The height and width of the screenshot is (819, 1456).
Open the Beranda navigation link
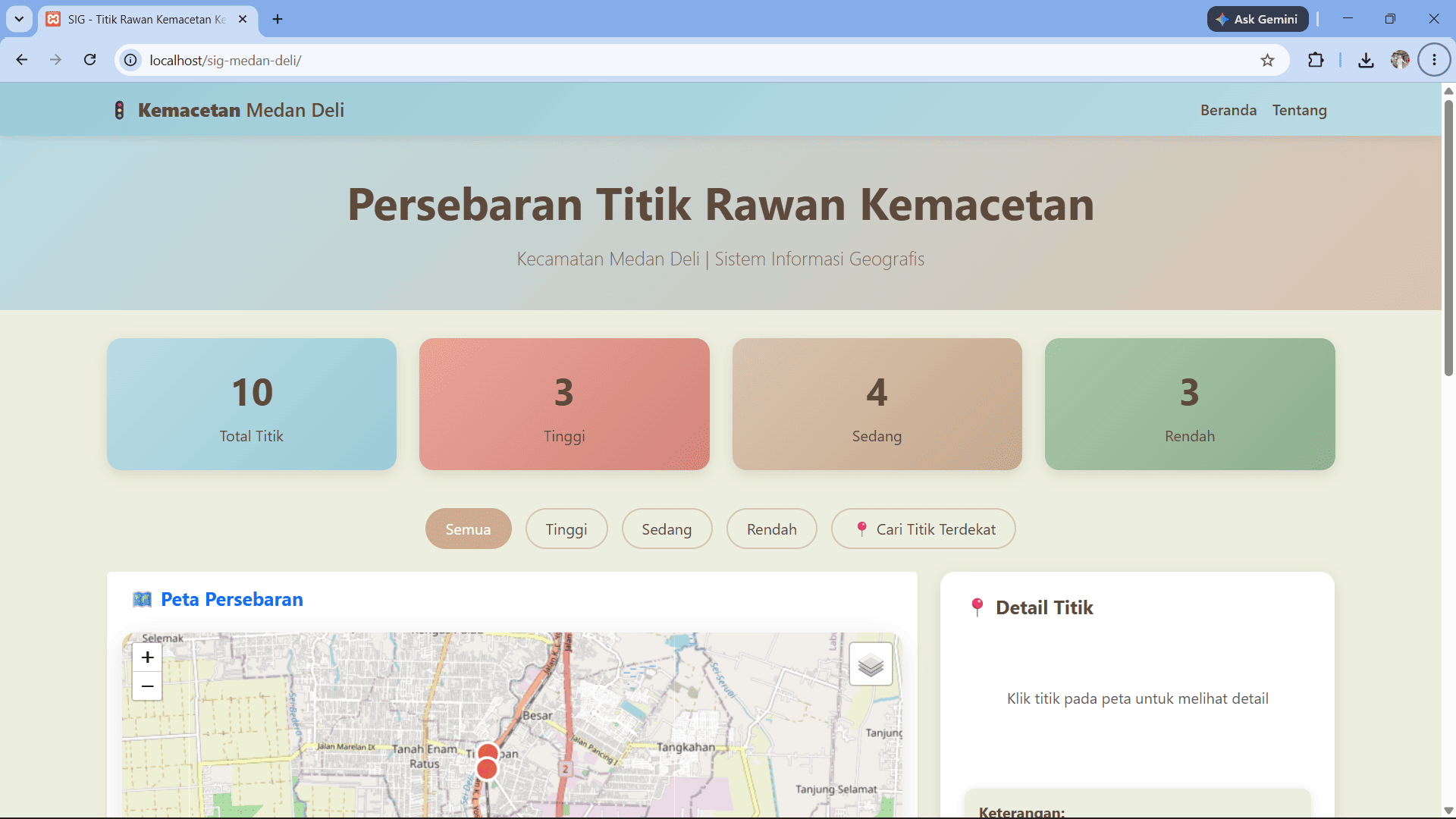pyautogui.click(x=1228, y=110)
